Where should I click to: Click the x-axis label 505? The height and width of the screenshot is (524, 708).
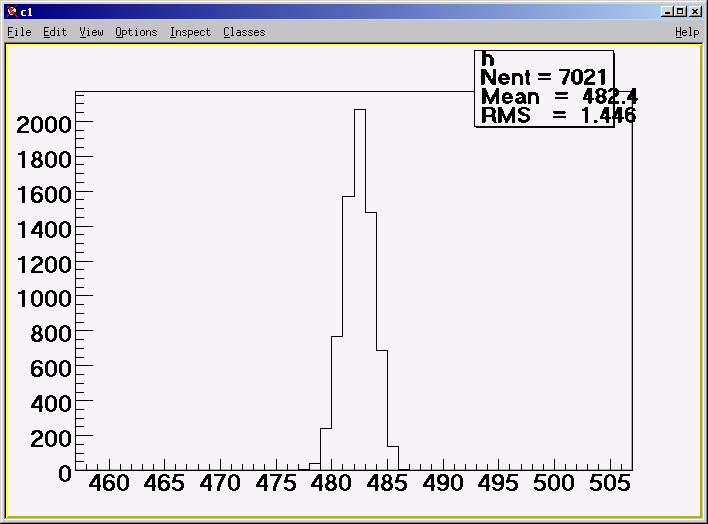(x=610, y=483)
